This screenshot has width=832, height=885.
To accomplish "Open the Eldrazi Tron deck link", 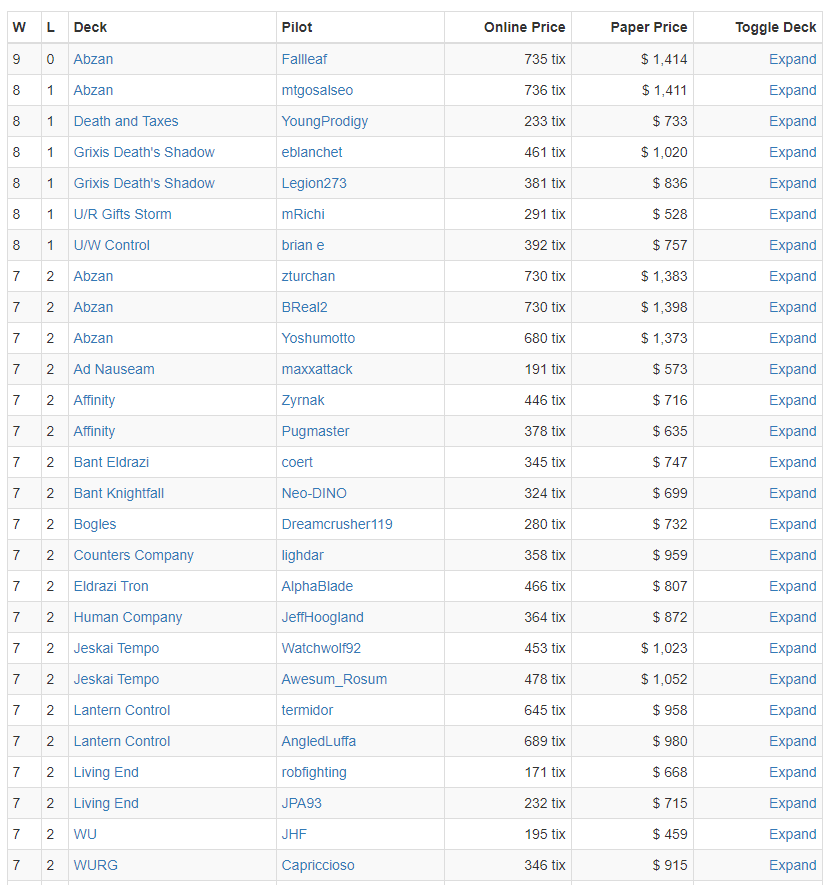I will point(111,586).
